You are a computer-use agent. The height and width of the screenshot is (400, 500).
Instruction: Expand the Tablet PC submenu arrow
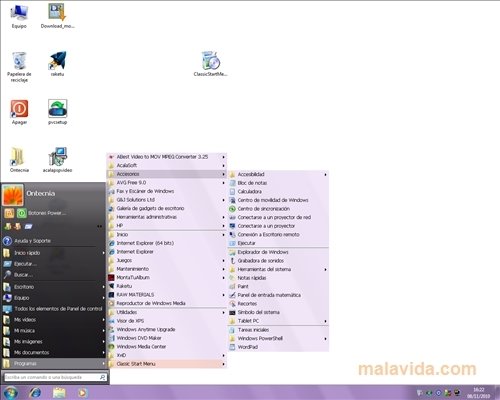[325, 321]
